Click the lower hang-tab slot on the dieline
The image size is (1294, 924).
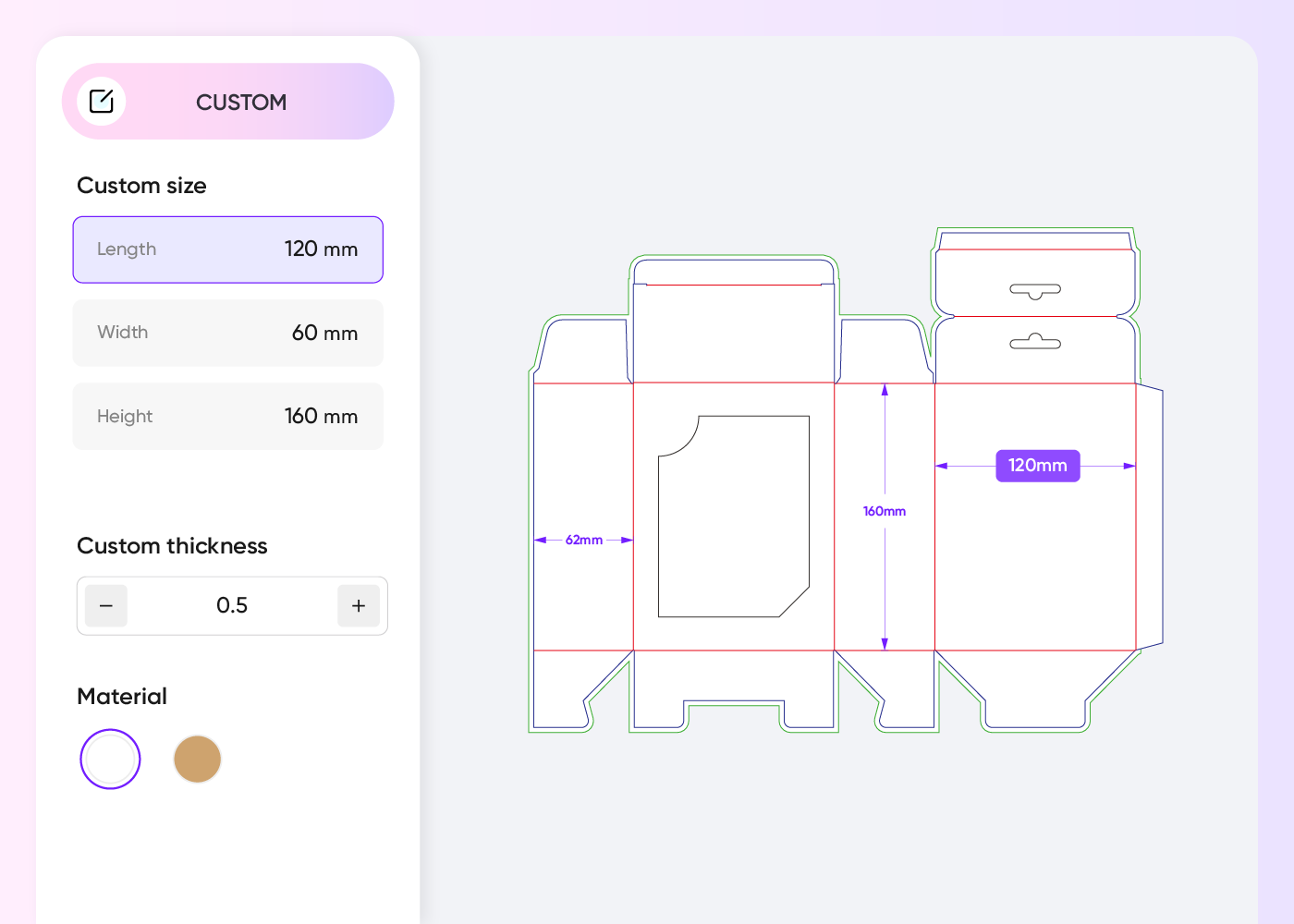pyautogui.click(x=1035, y=342)
